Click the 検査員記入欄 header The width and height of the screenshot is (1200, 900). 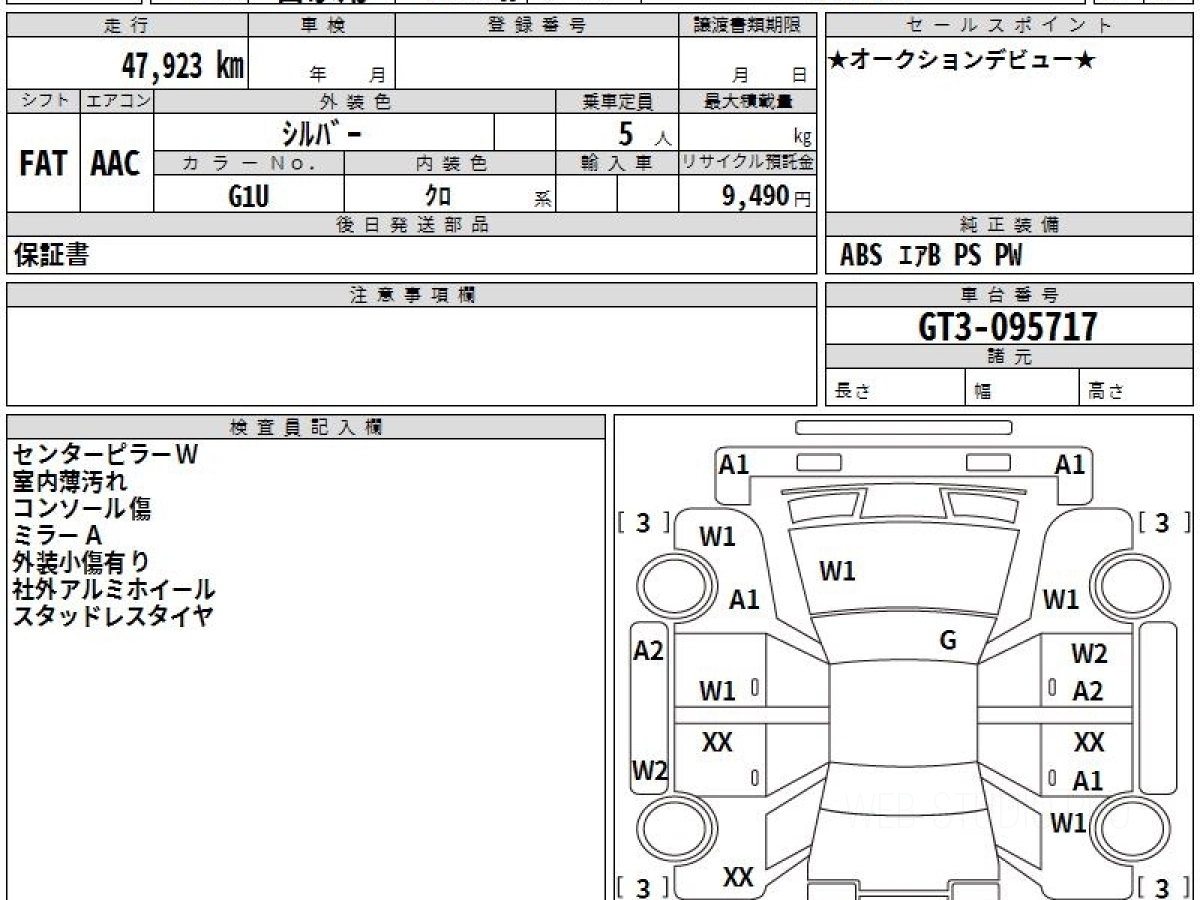(x=306, y=427)
